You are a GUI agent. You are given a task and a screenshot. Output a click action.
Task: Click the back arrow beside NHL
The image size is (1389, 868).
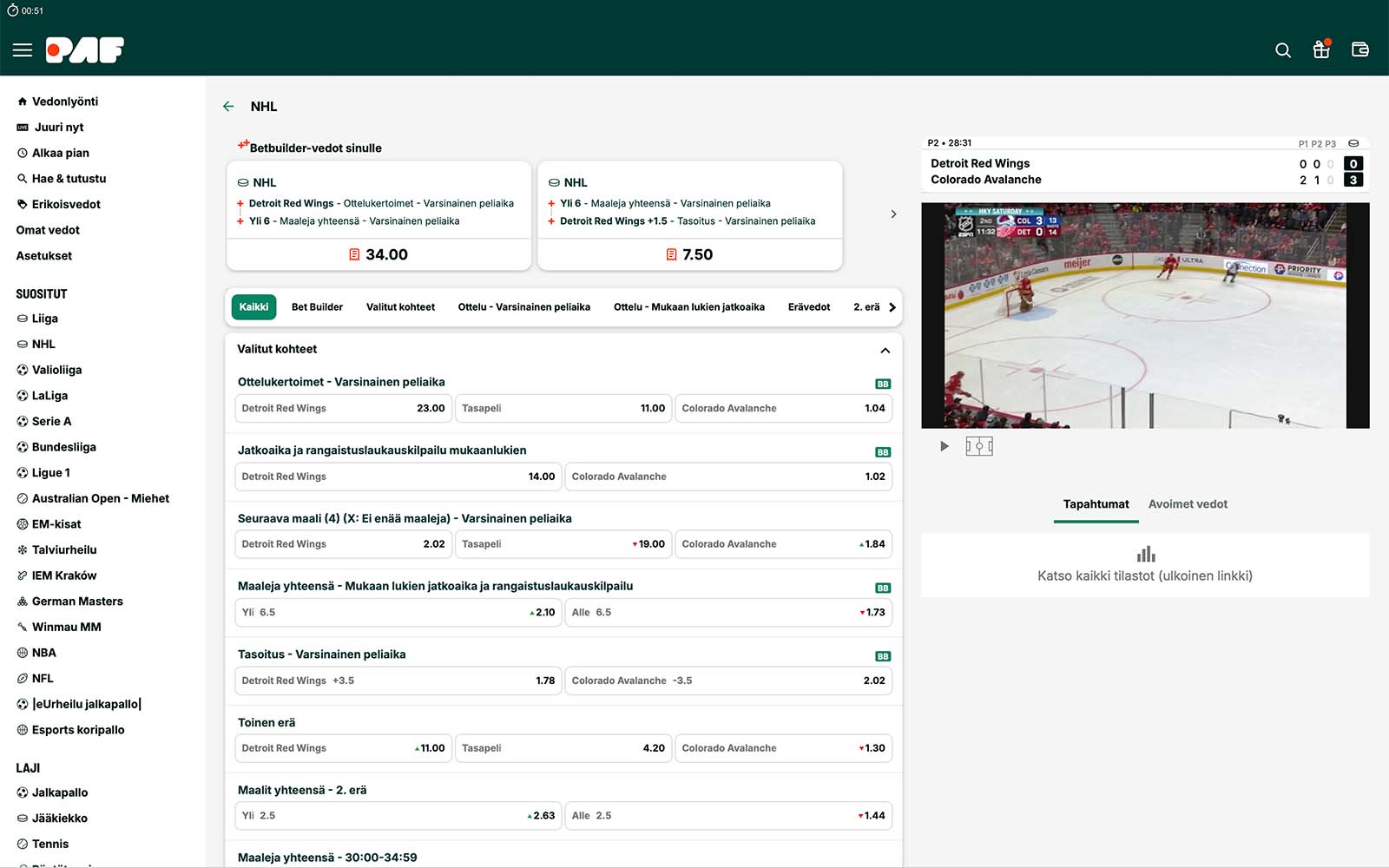click(x=228, y=107)
